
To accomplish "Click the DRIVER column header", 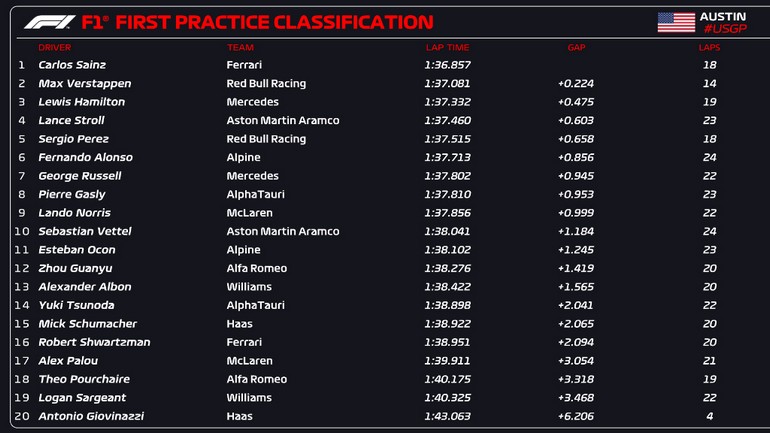I will [x=55, y=47].
